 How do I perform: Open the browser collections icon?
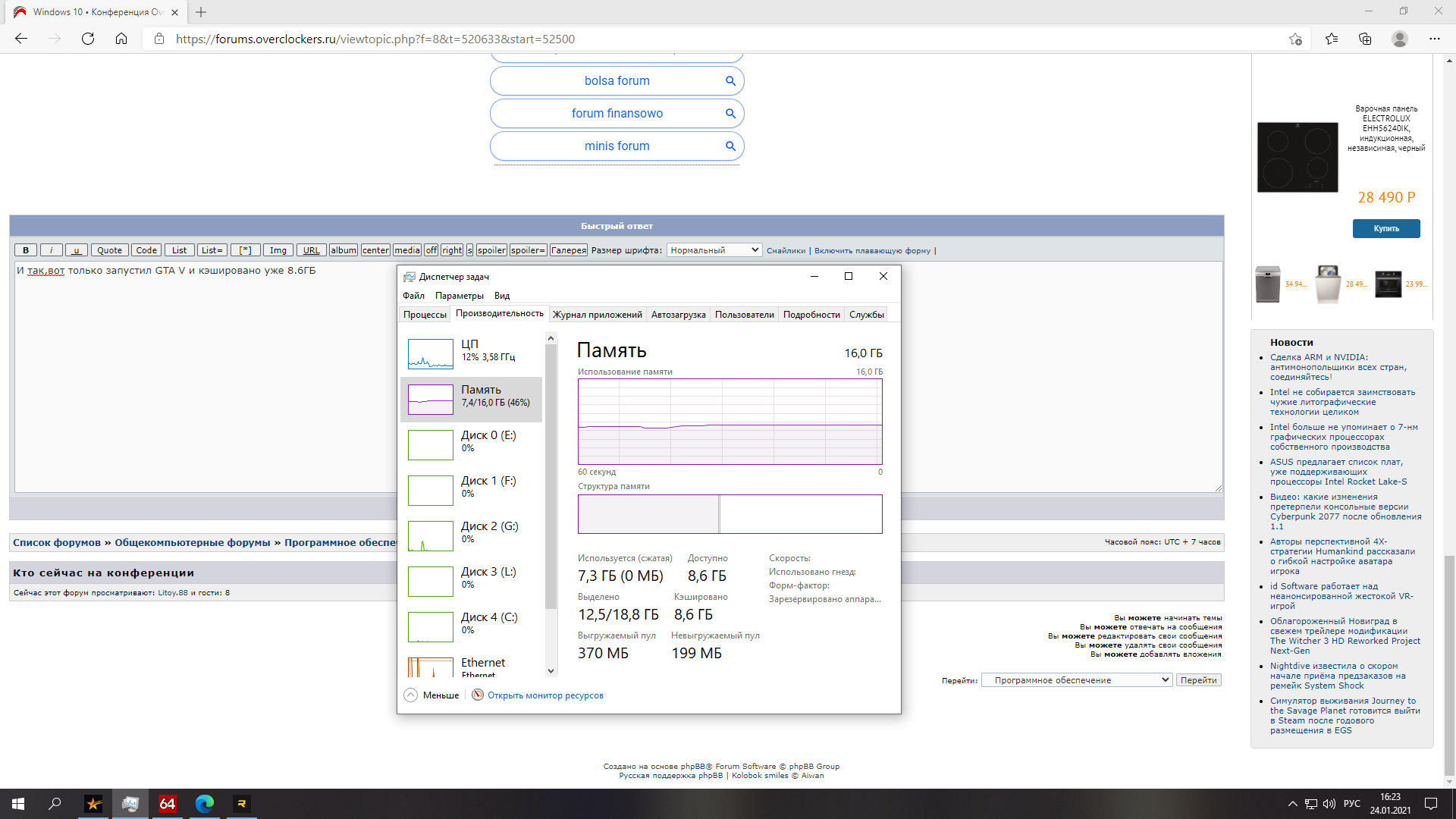point(1365,39)
